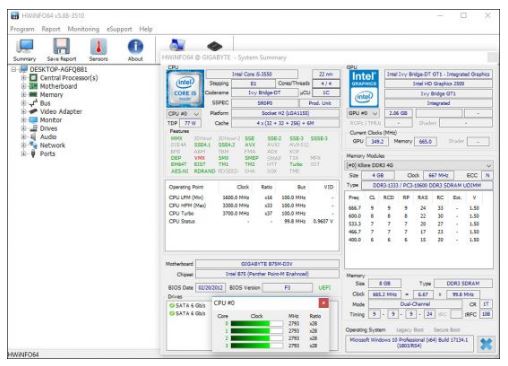Select the Drives tree icon
The width and height of the screenshot is (508, 366).
(33, 128)
